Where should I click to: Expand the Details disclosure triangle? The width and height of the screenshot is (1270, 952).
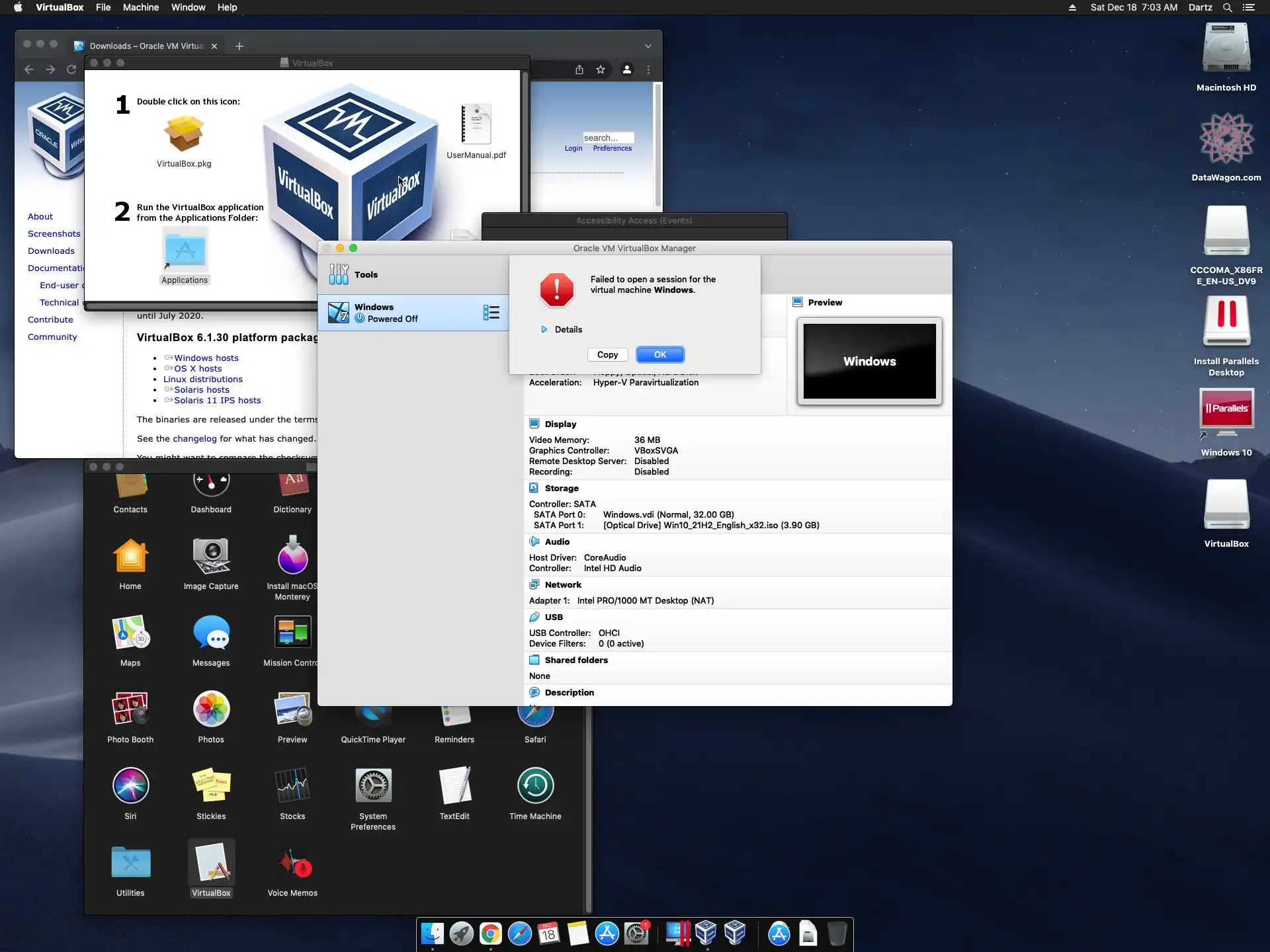coord(544,329)
